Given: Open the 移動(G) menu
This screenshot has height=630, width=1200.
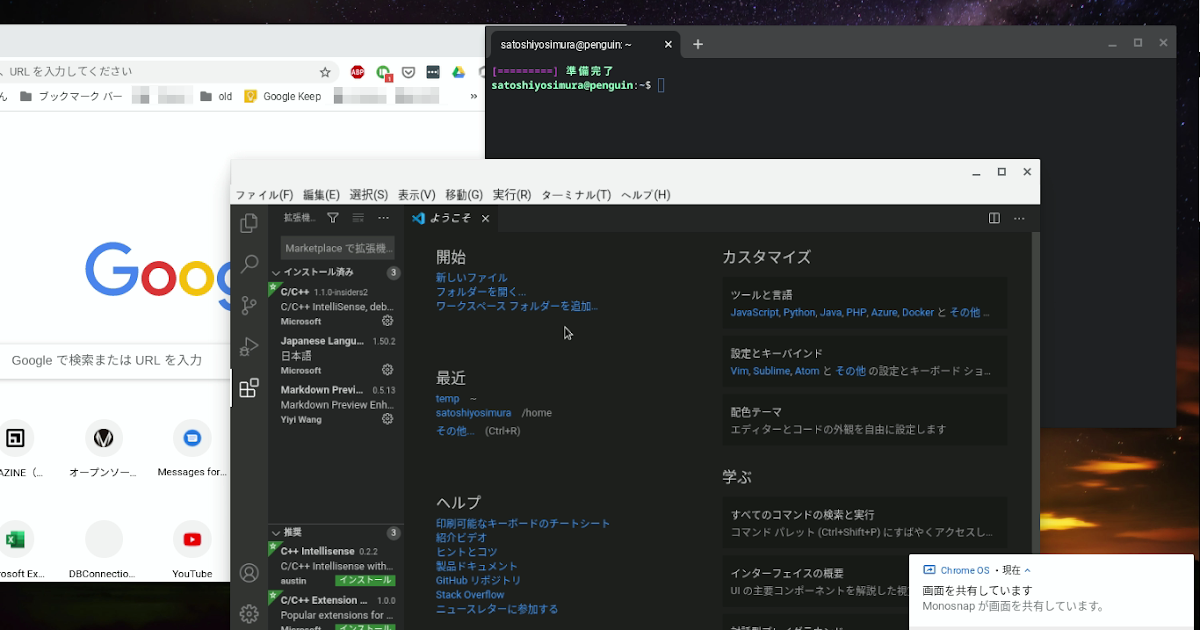Looking at the screenshot, I should point(464,195).
